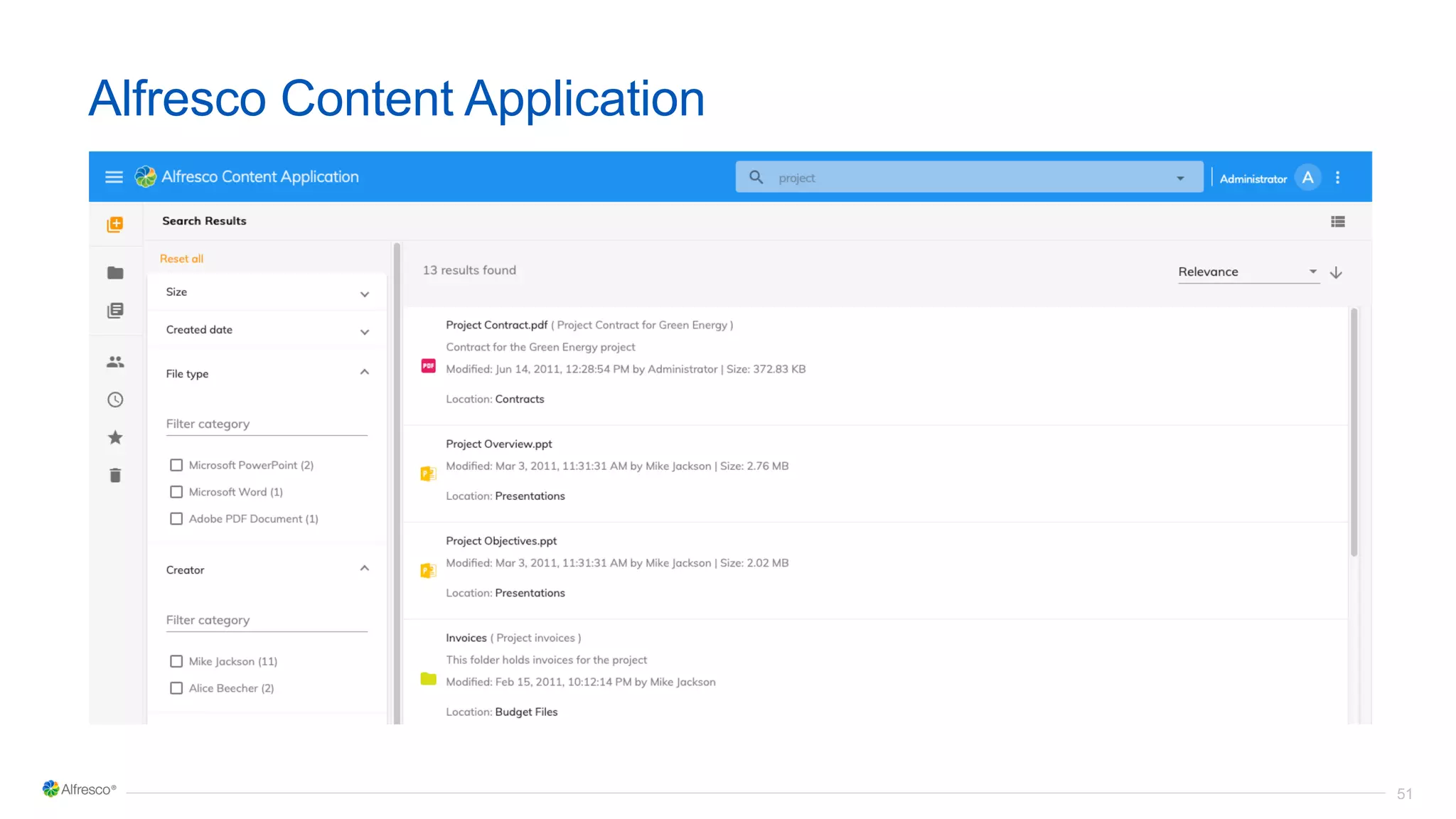Open the Contracts location link
Screen dimensions: 1456x819
point(520,400)
